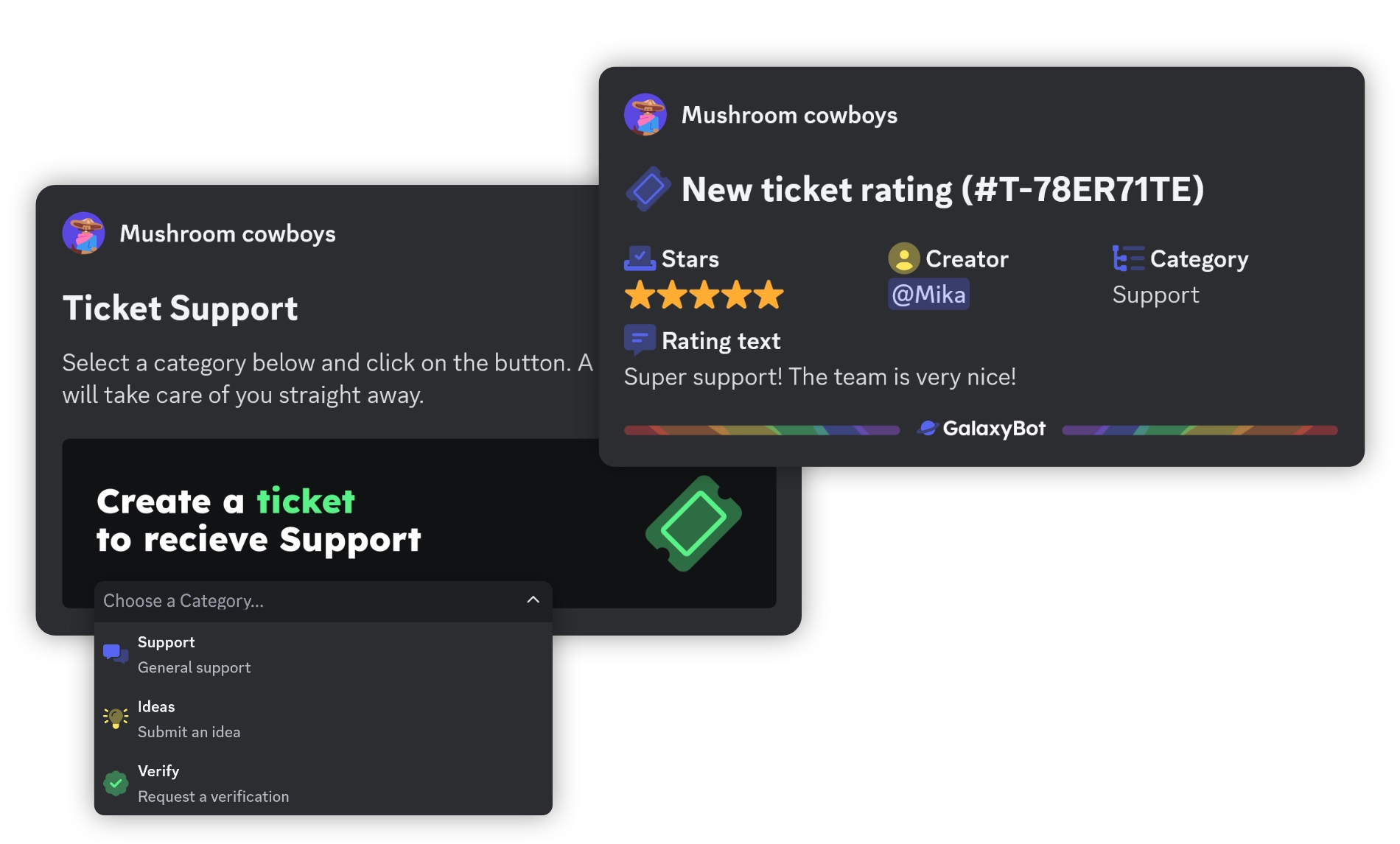Open the Choose a Category selector
The height and width of the screenshot is (844, 1400).
[295, 601]
